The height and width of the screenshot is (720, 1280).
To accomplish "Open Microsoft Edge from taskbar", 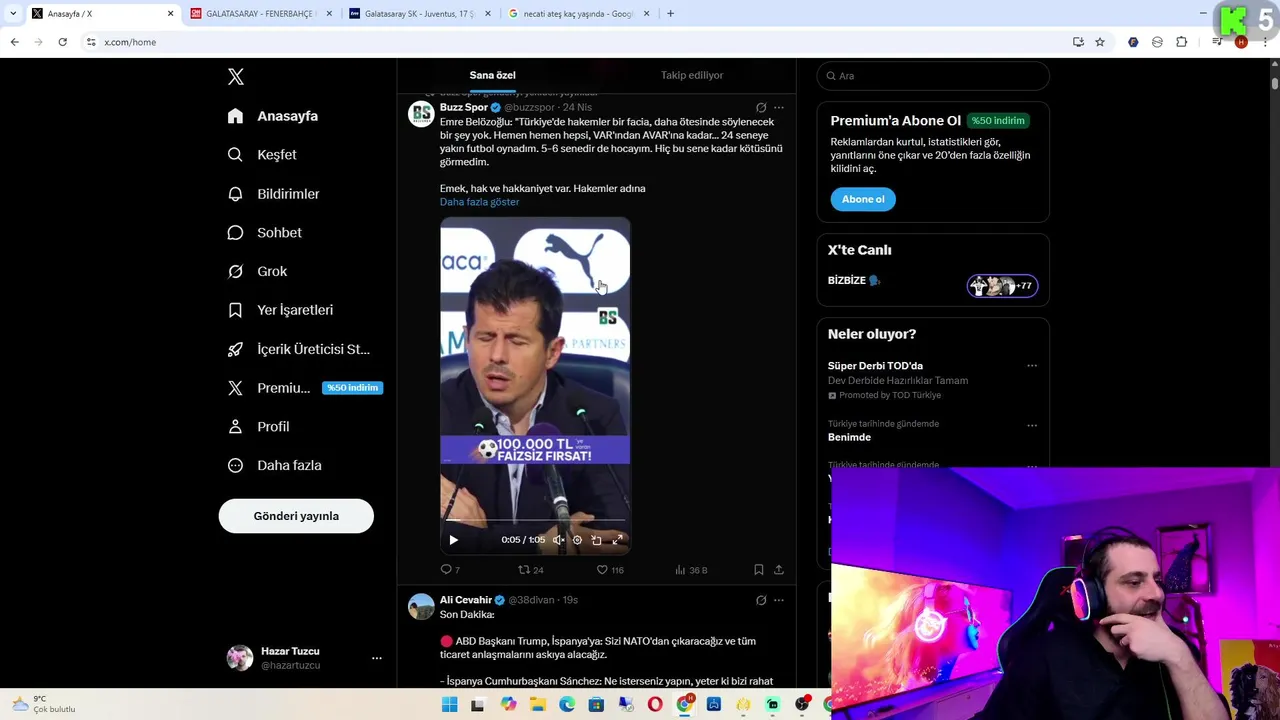I will point(567,705).
